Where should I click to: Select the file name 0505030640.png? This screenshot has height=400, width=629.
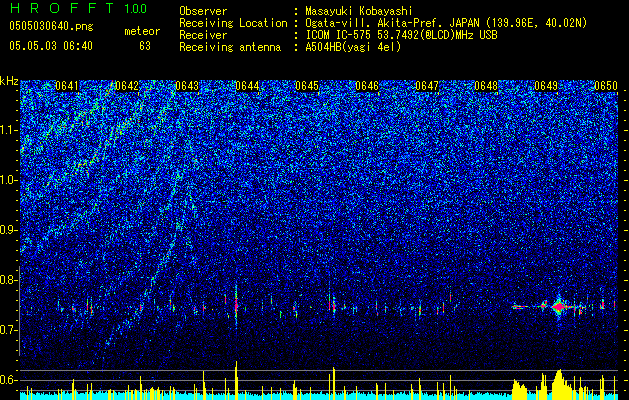51,27
